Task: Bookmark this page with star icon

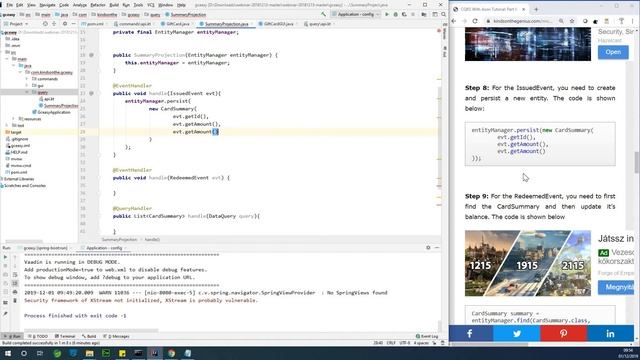Action: pyautogui.click(x=572, y=21)
